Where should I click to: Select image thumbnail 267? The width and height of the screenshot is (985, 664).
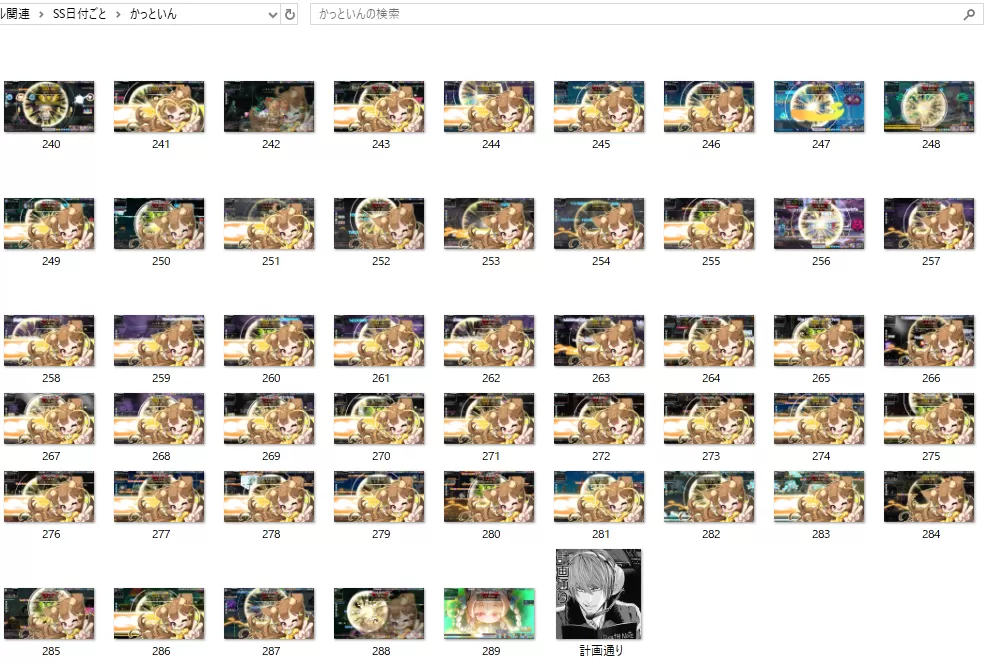[x=49, y=418]
